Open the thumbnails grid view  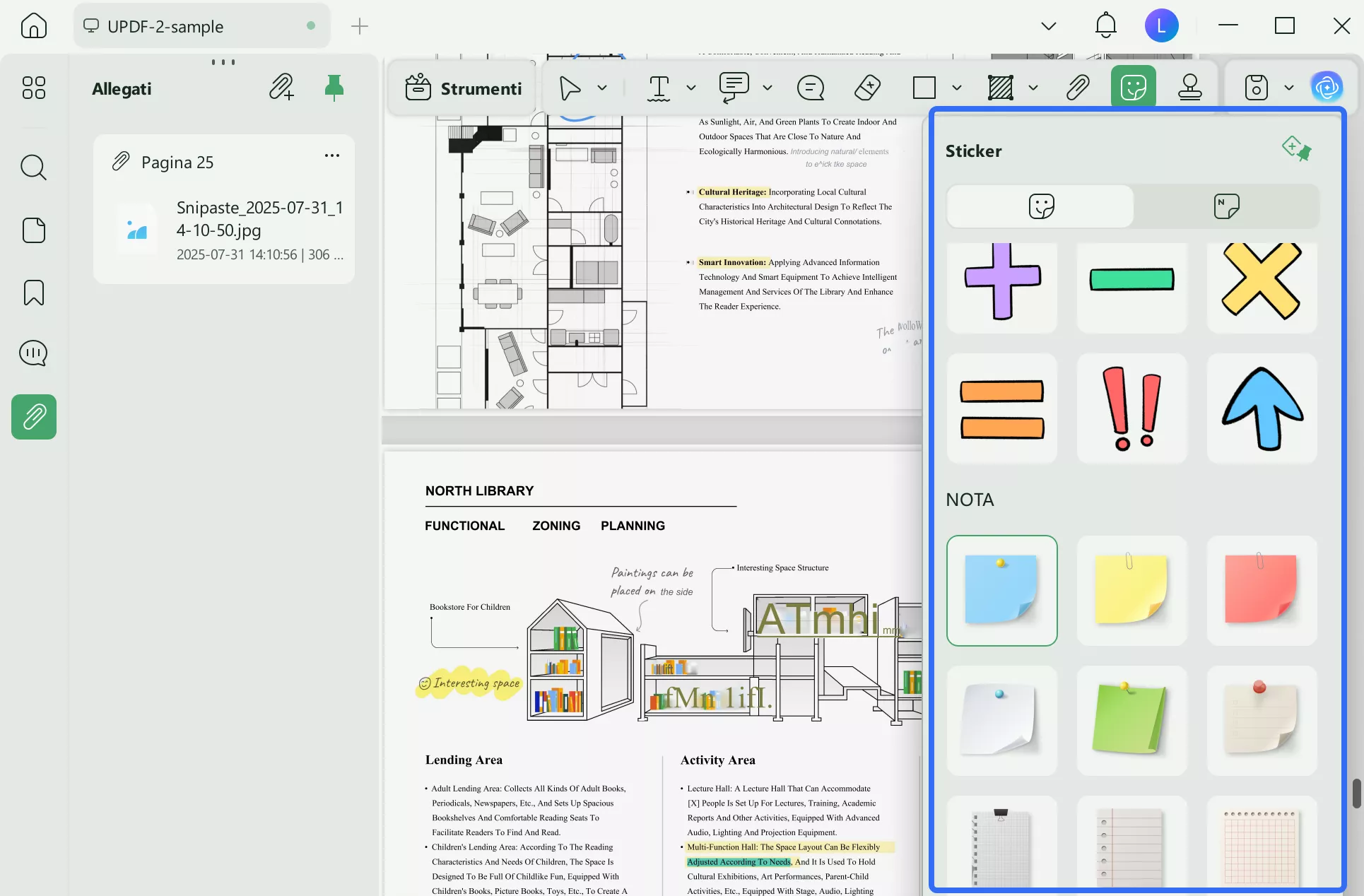tap(33, 88)
